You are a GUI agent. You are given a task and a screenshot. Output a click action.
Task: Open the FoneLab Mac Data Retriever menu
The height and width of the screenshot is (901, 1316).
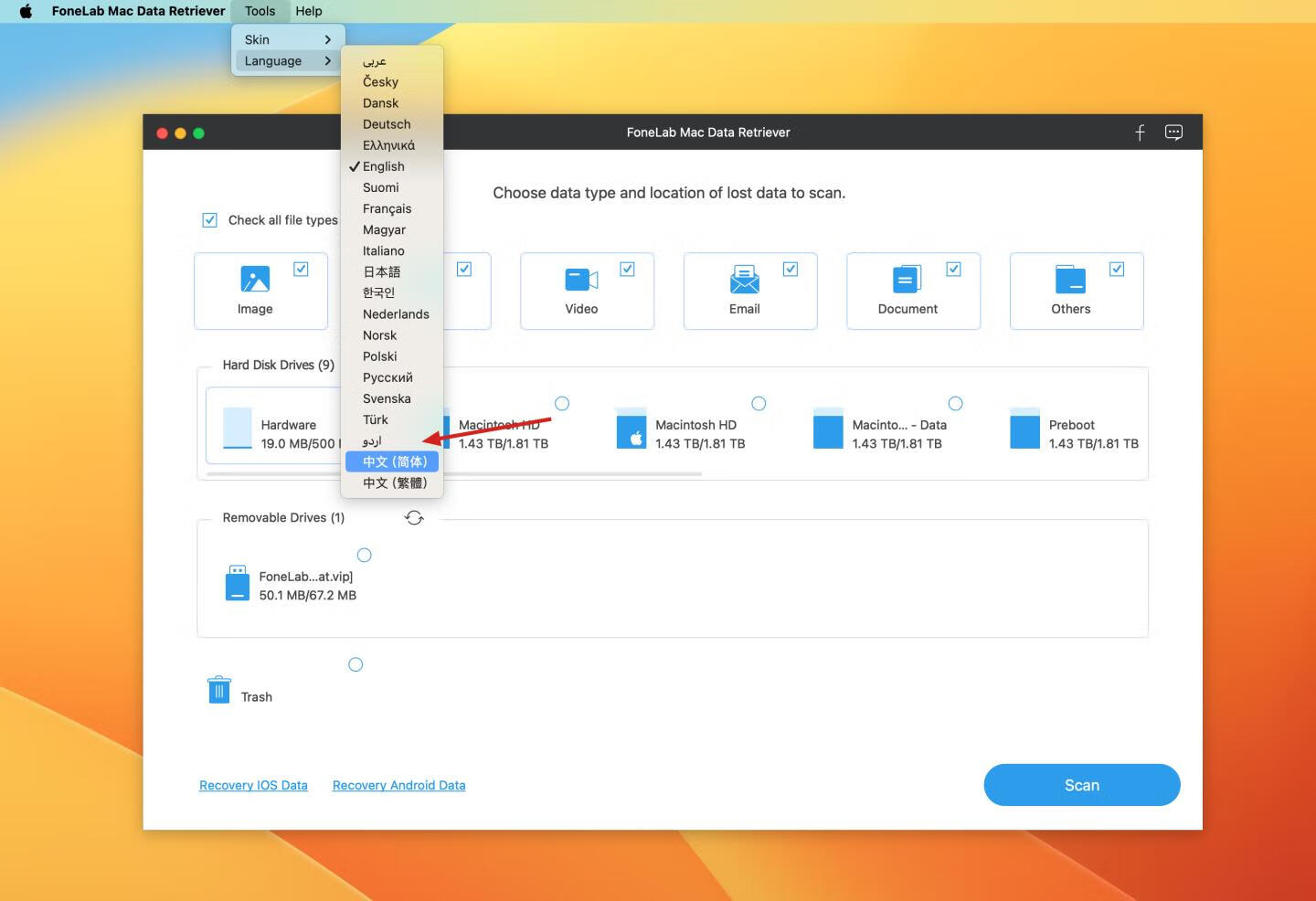pyautogui.click(x=138, y=11)
